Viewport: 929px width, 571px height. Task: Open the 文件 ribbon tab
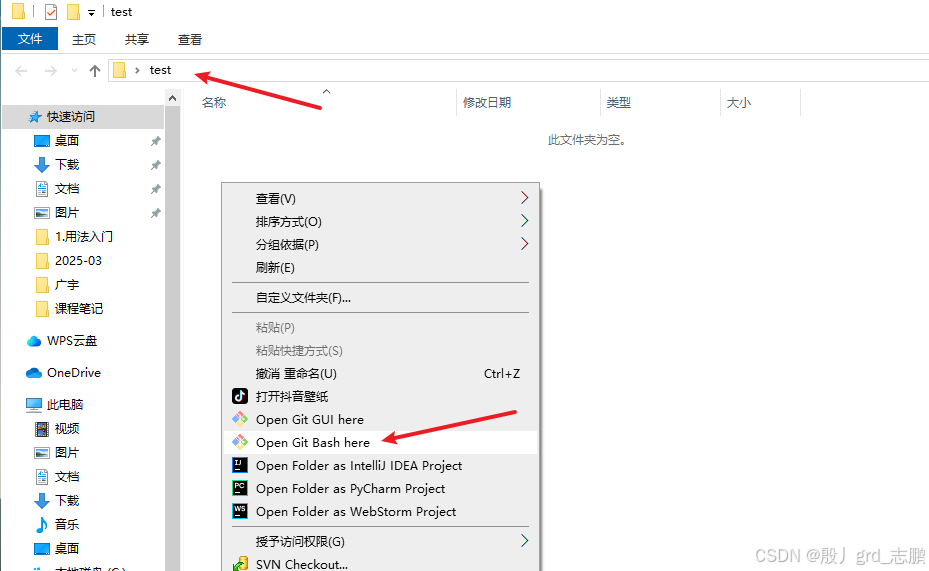(30, 39)
